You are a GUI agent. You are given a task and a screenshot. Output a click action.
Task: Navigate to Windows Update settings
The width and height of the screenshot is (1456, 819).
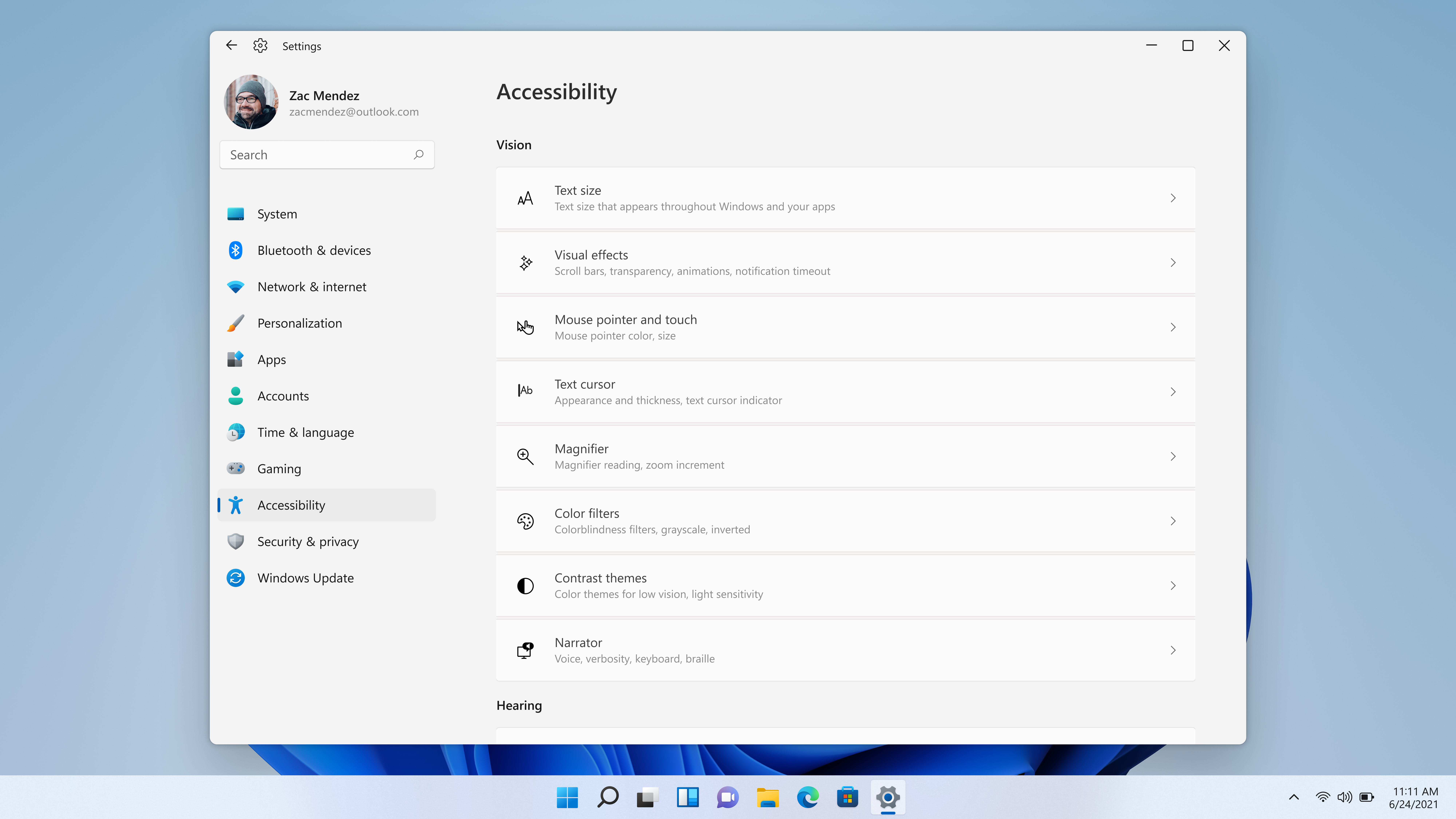tap(305, 577)
